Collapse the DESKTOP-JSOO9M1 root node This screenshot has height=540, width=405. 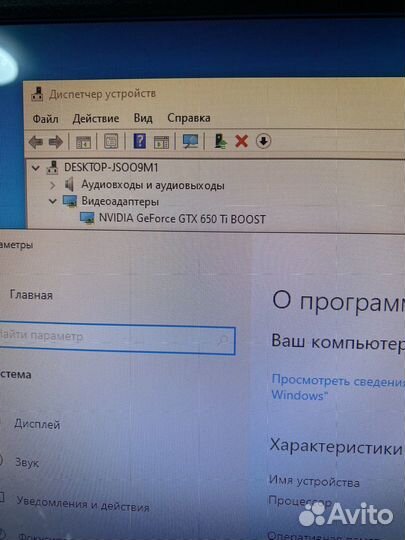[x=35, y=168]
